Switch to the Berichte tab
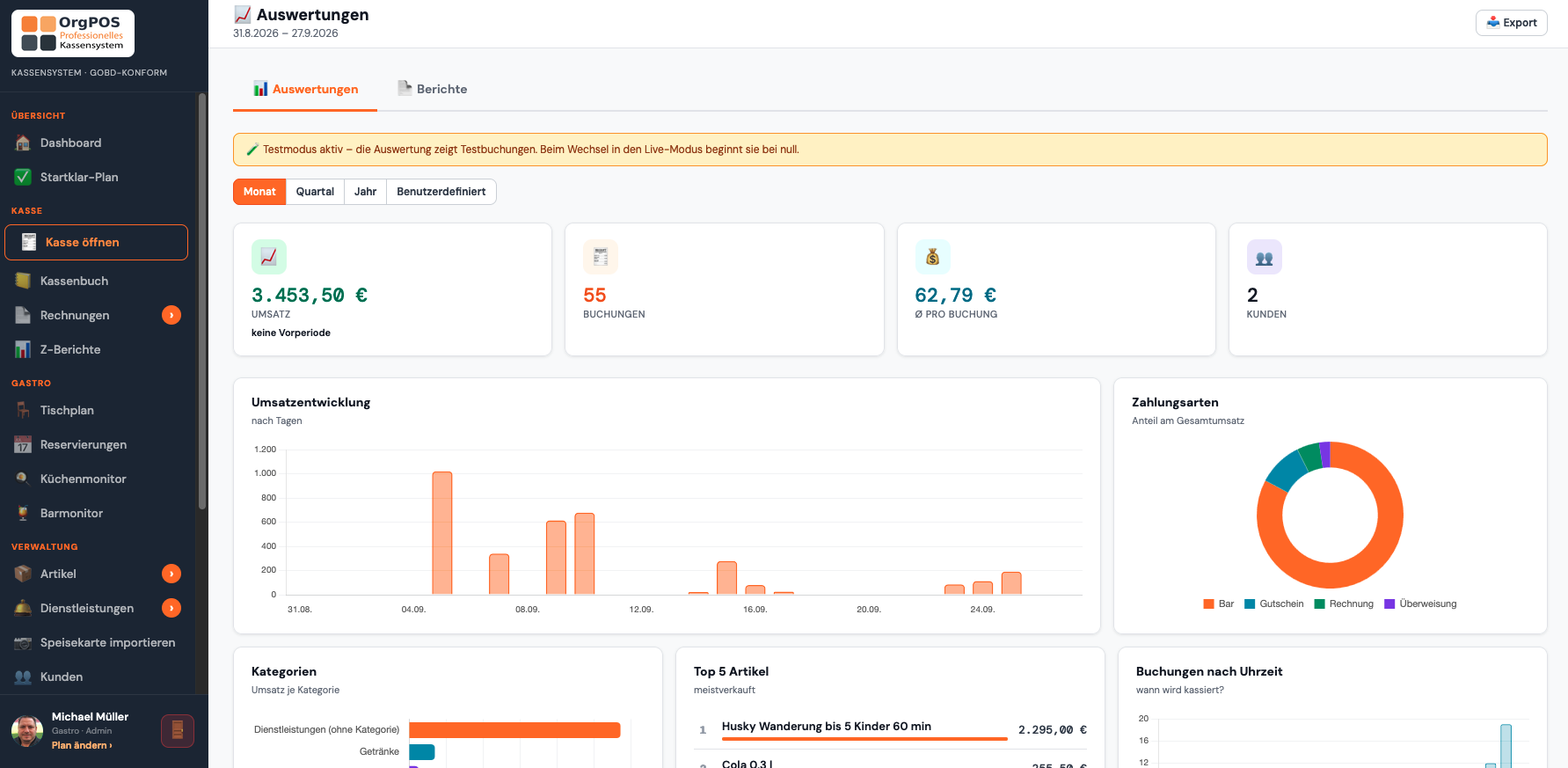 (x=433, y=89)
